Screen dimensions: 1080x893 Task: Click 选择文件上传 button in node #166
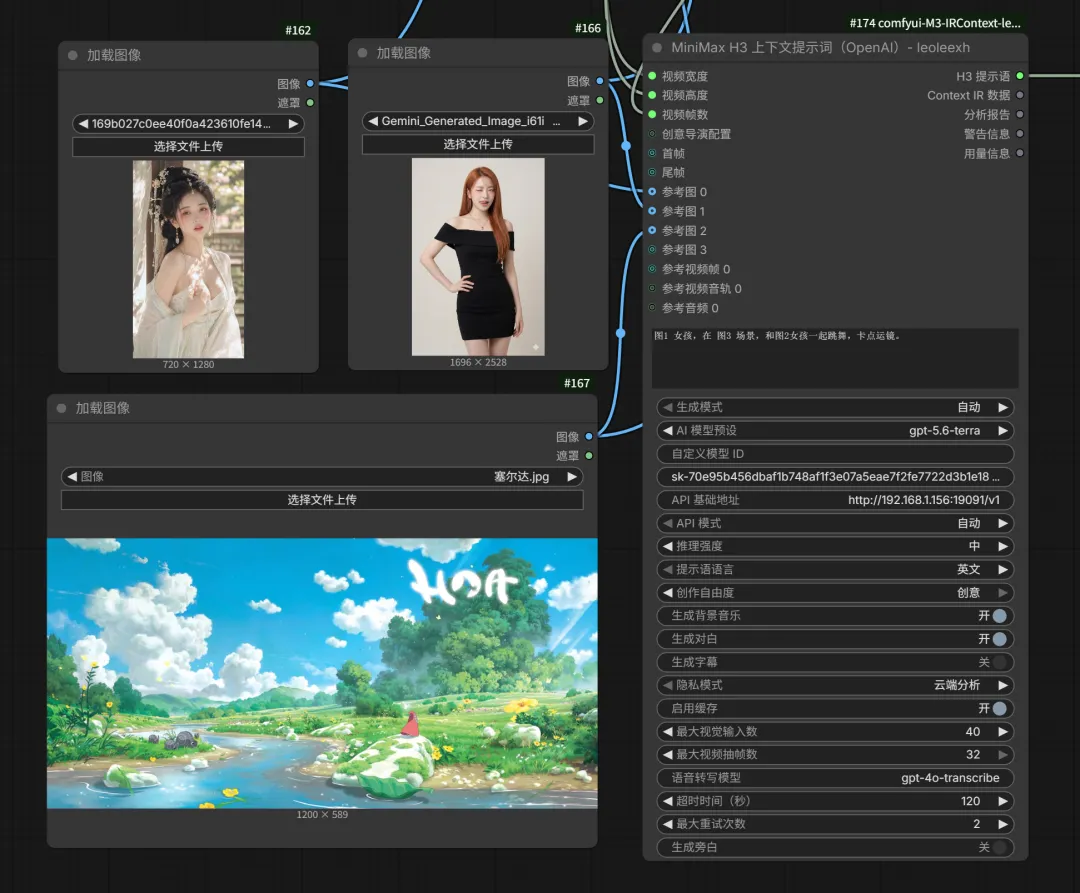click(x=478, y=144)
